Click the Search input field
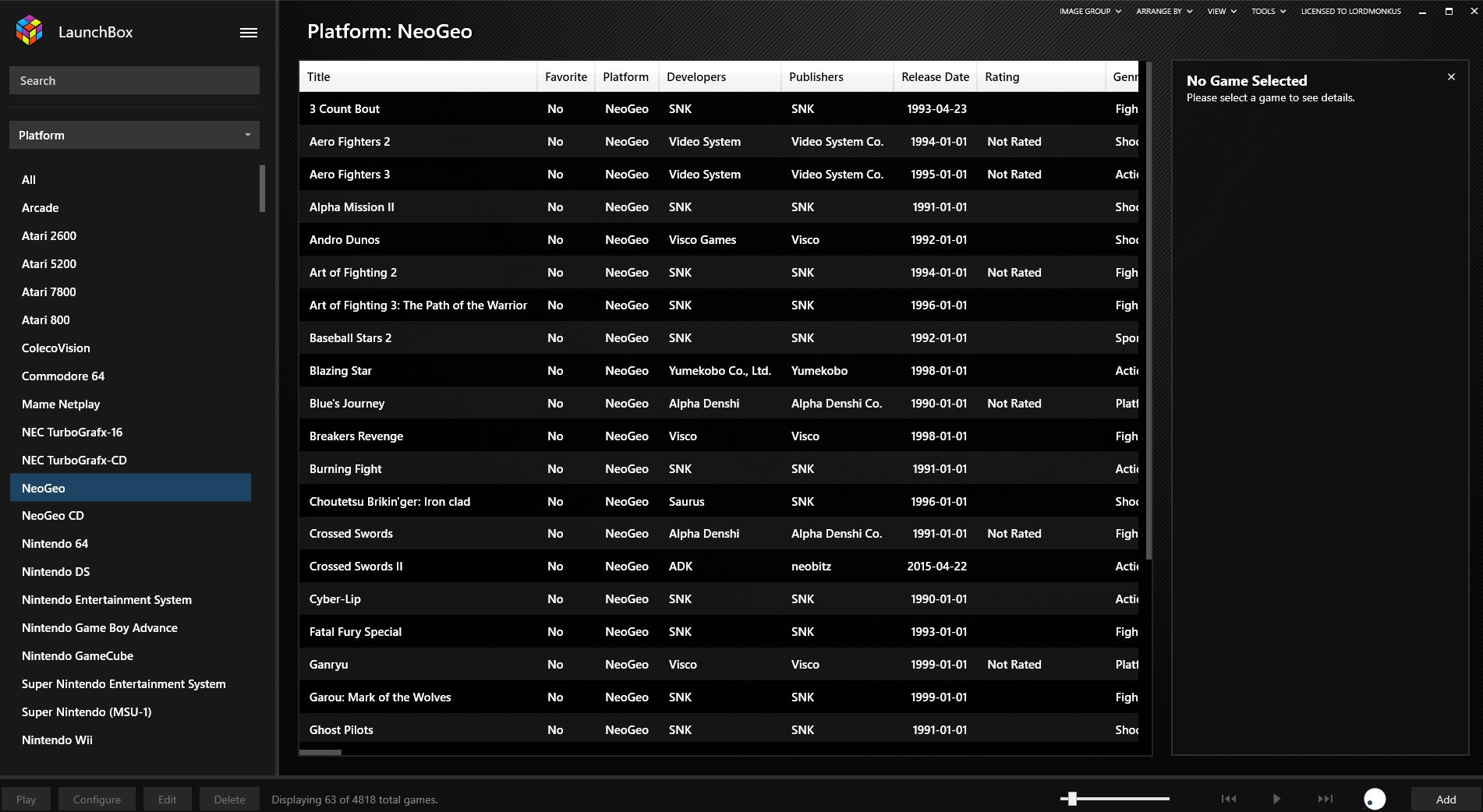Screen dimensions: 1483x812 click(x=134, y=80)
